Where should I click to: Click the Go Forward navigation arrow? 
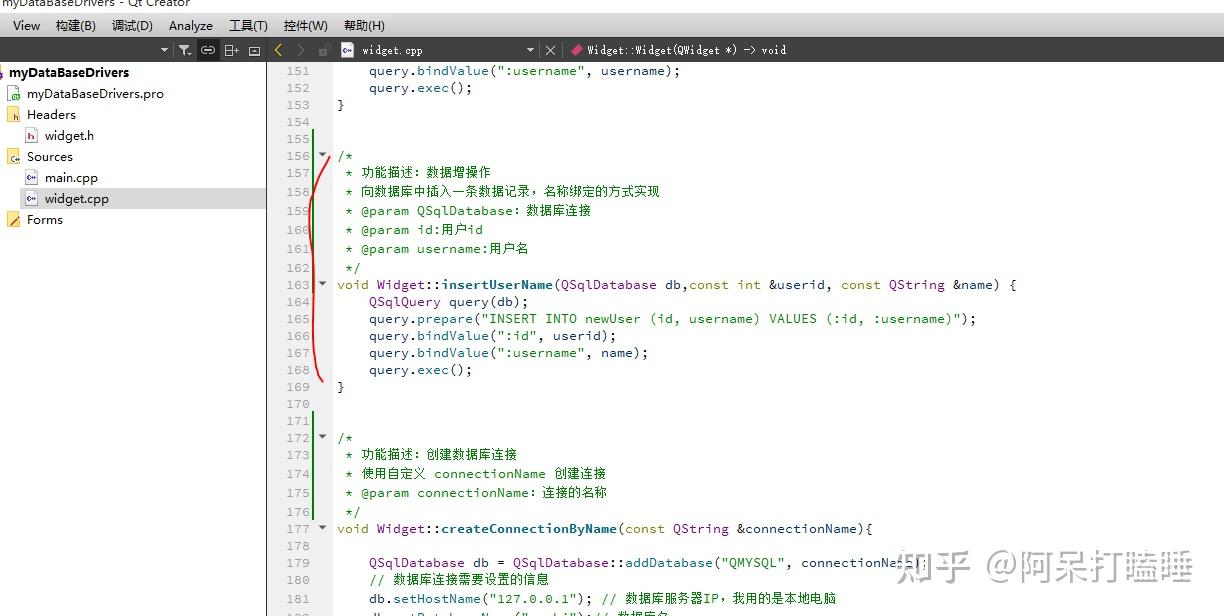click(301, 49)
